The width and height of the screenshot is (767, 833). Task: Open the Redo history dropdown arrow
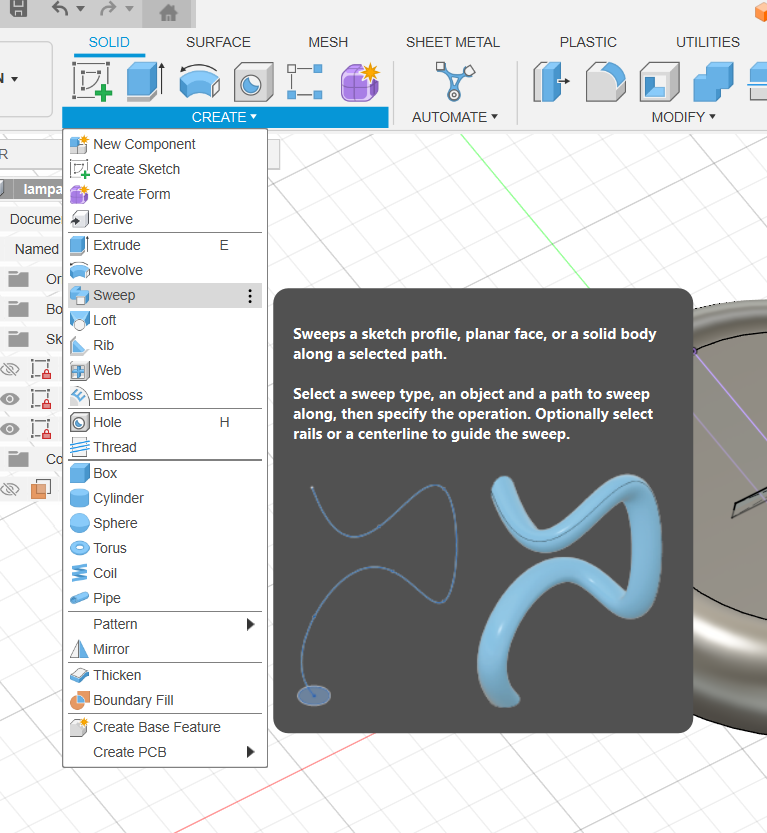click(x=130, y=8)
